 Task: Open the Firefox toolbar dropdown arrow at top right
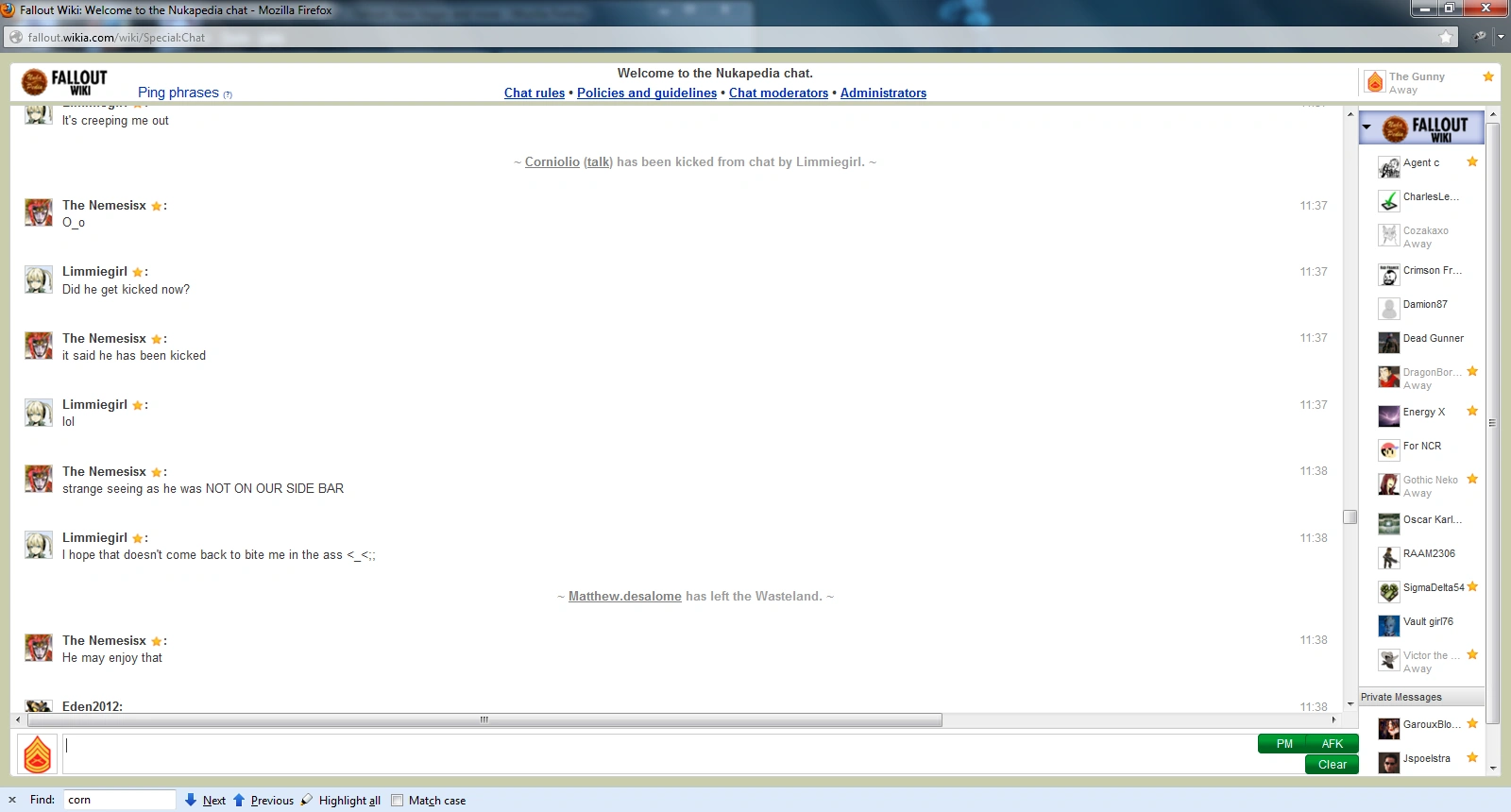click(1501, 37)
